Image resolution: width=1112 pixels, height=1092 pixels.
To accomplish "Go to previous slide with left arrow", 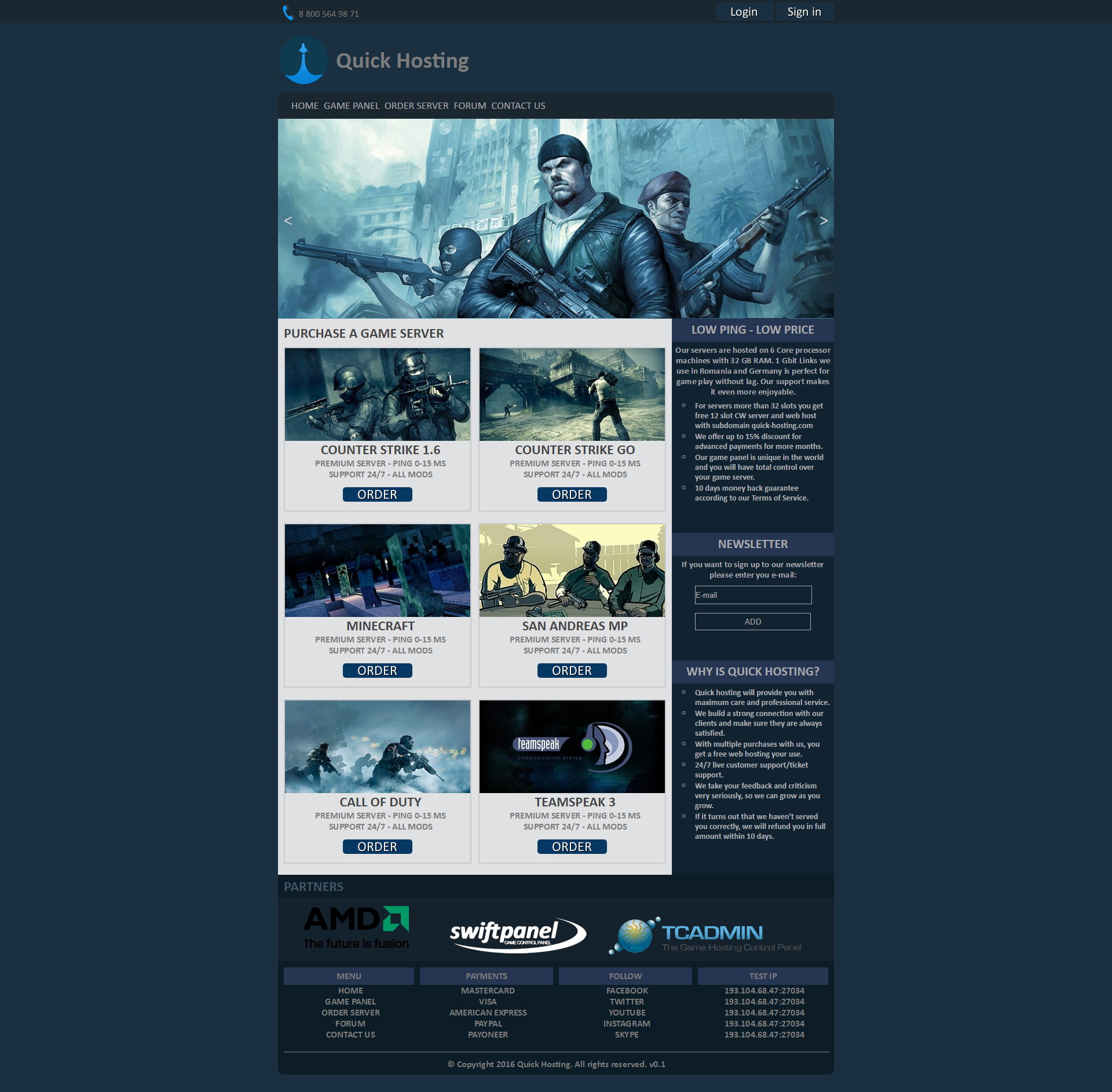I will point(288,221).
